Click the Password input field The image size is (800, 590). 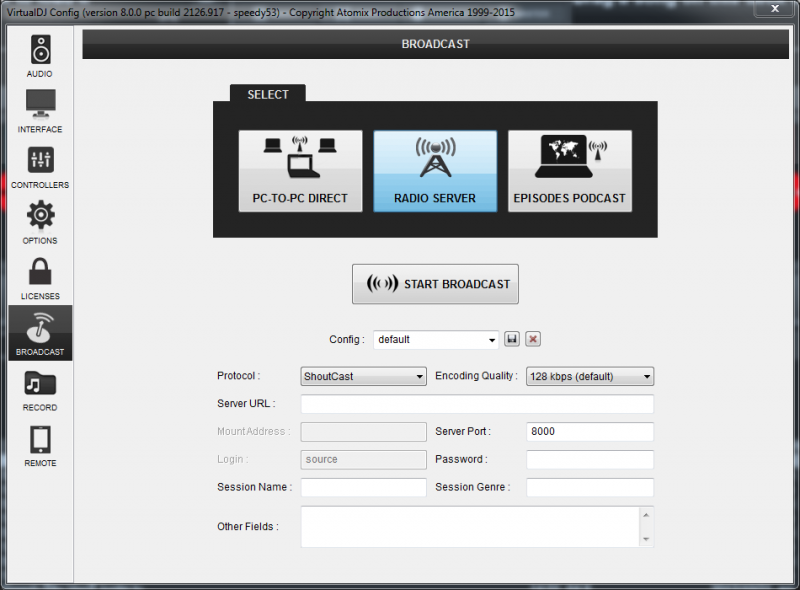coord(590,459)
